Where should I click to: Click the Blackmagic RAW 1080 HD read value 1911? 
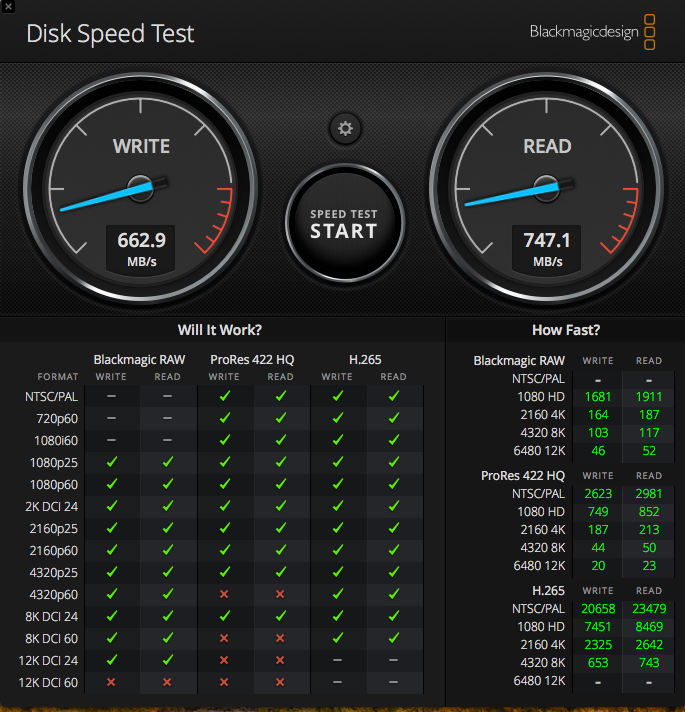pos(649,397)
